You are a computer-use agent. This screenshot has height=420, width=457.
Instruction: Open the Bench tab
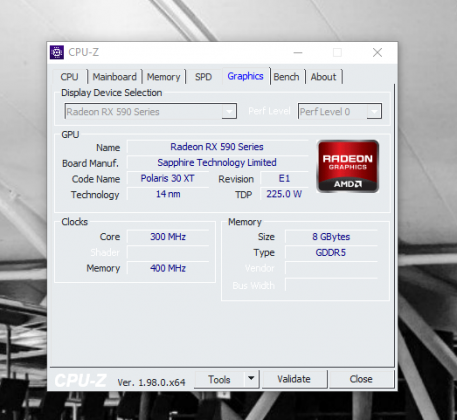pos(286,77)
